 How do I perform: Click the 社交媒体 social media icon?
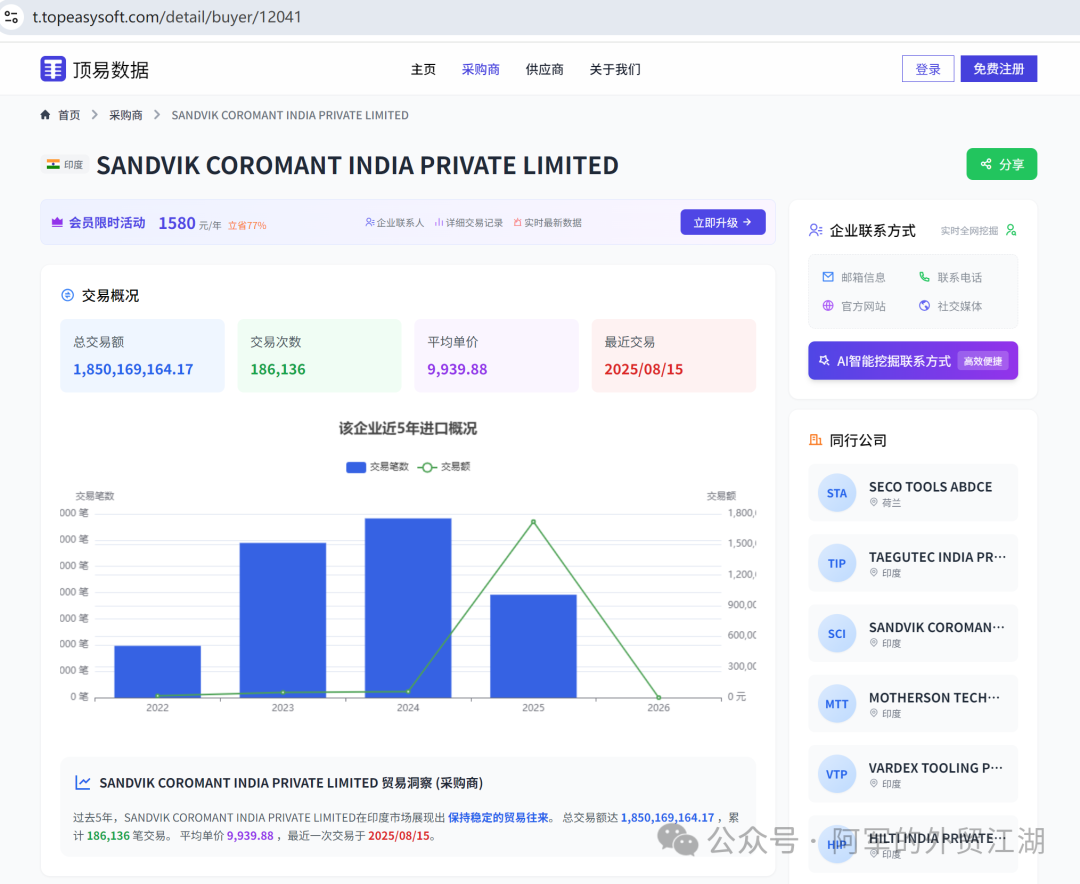pyautogui.click(x=924, y=306)
